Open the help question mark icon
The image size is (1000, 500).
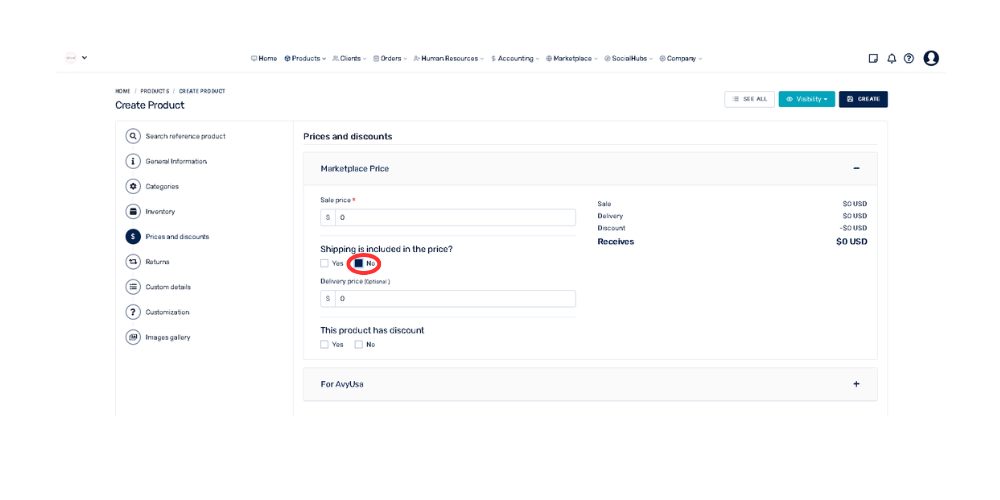coord(909,59)
